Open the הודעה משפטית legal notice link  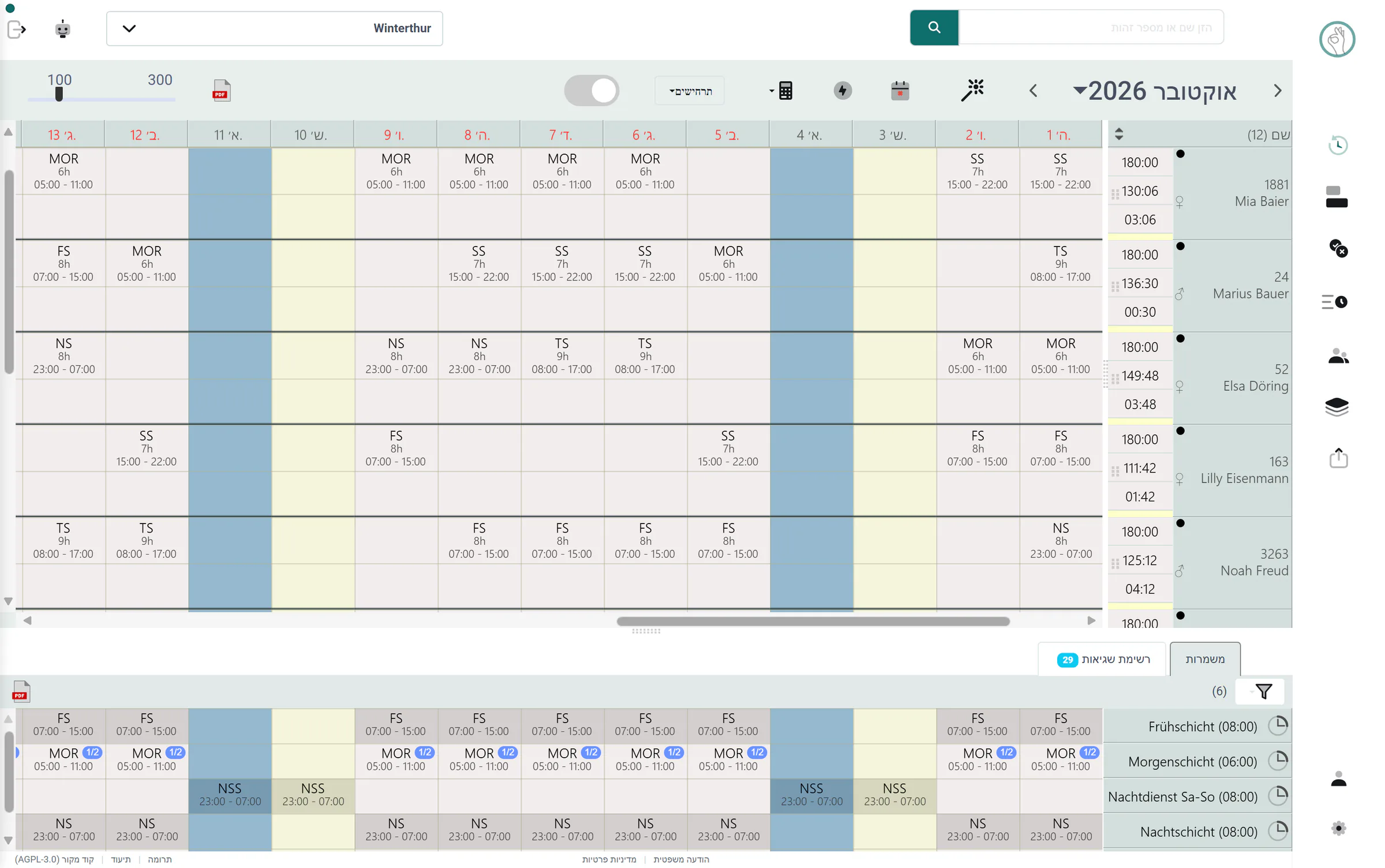tap(681, 859)
